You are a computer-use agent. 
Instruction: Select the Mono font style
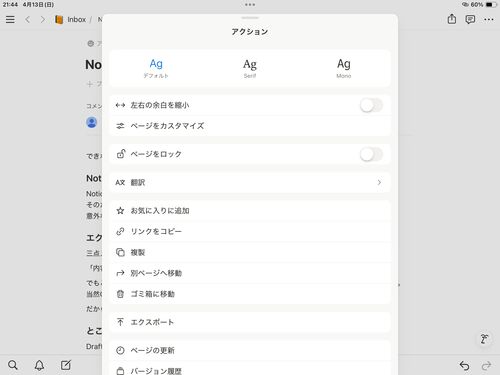(344, 68)
